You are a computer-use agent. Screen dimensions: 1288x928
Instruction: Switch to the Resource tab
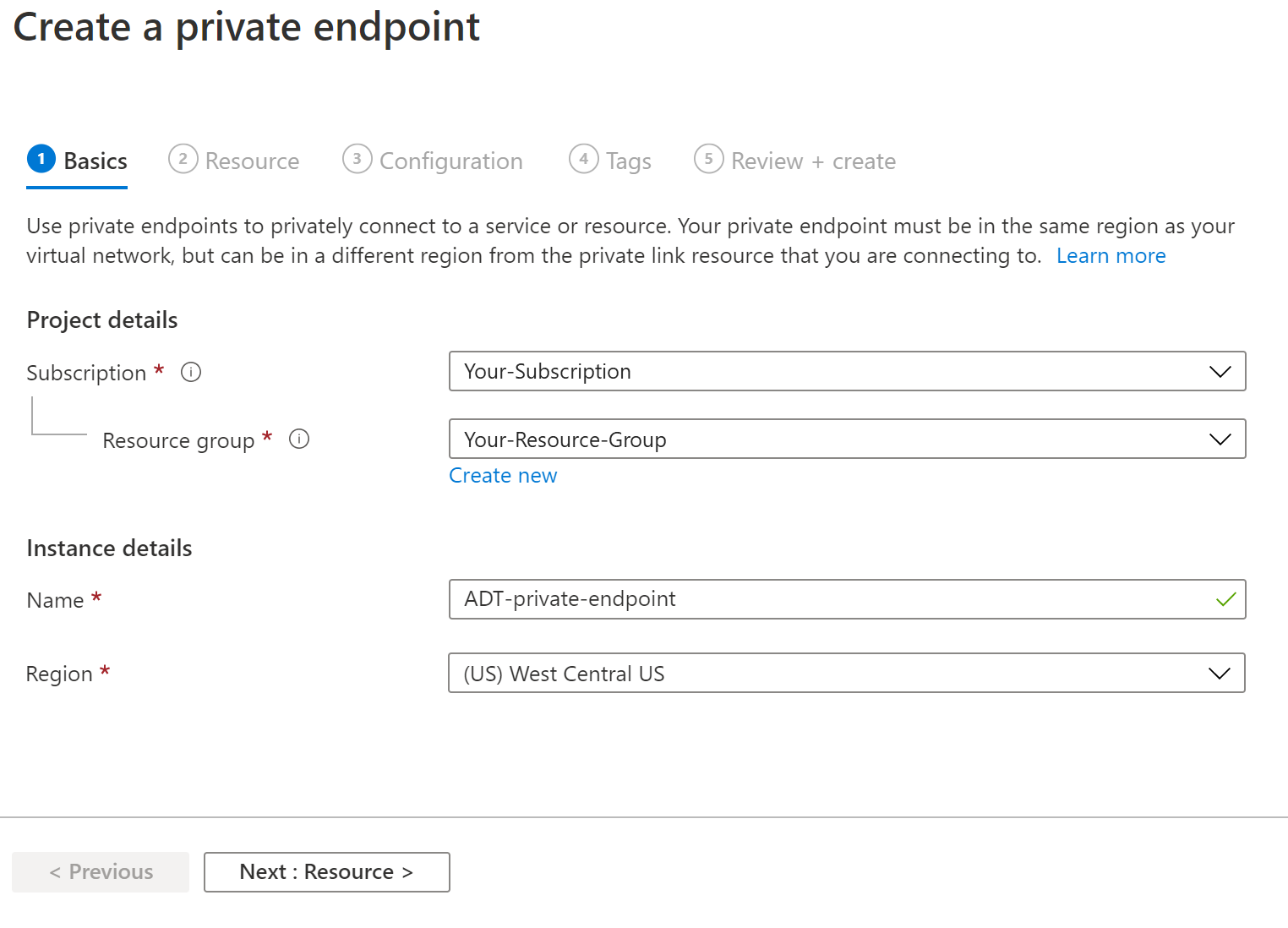tap(234, 161)
